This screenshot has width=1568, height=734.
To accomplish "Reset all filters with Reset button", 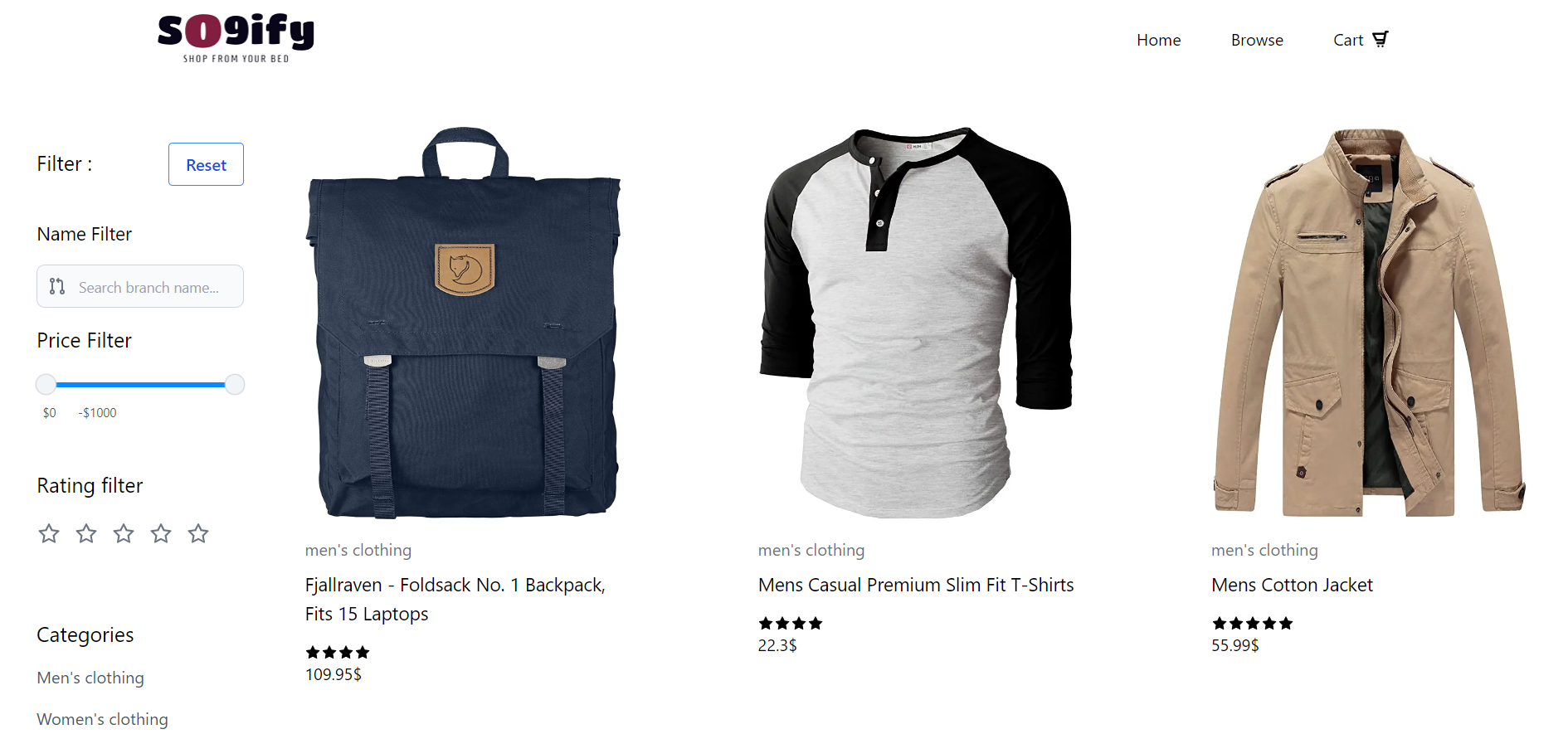I will pyautogui.click(x=206, y=164).
